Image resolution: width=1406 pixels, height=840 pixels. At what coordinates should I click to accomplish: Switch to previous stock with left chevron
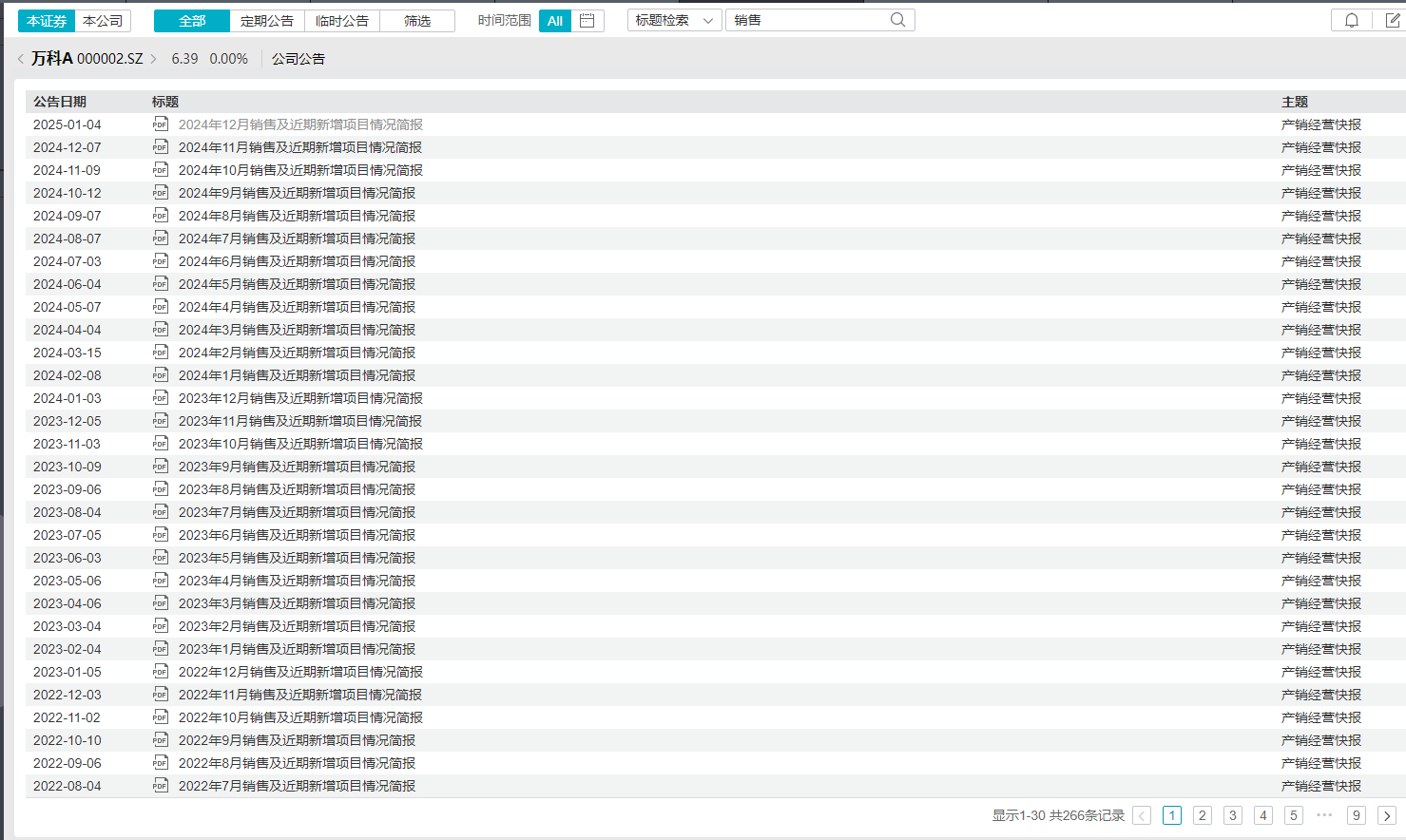click(x=21, y=59)
